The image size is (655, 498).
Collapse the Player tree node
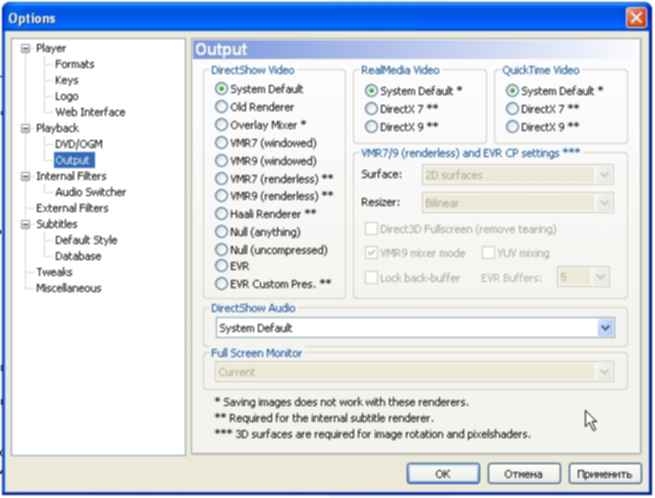click(26, 48)
